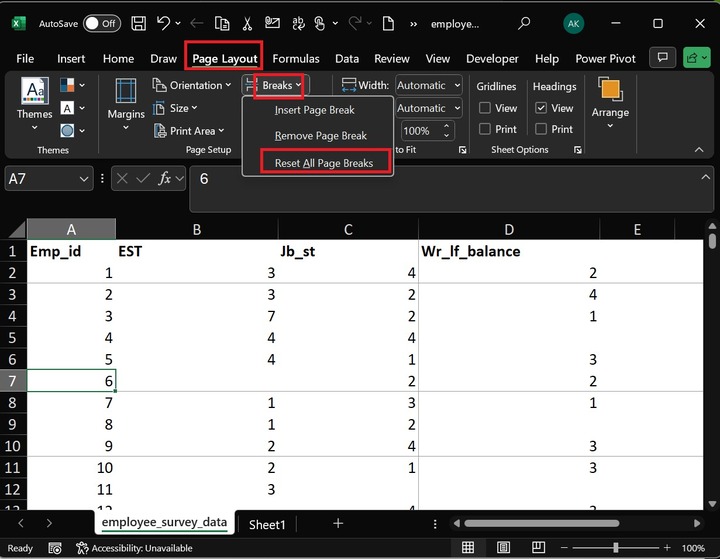Screen dimensions: 720x559
Task: Expand the Name Box dropdown arrow
Action: click(84, 179)
